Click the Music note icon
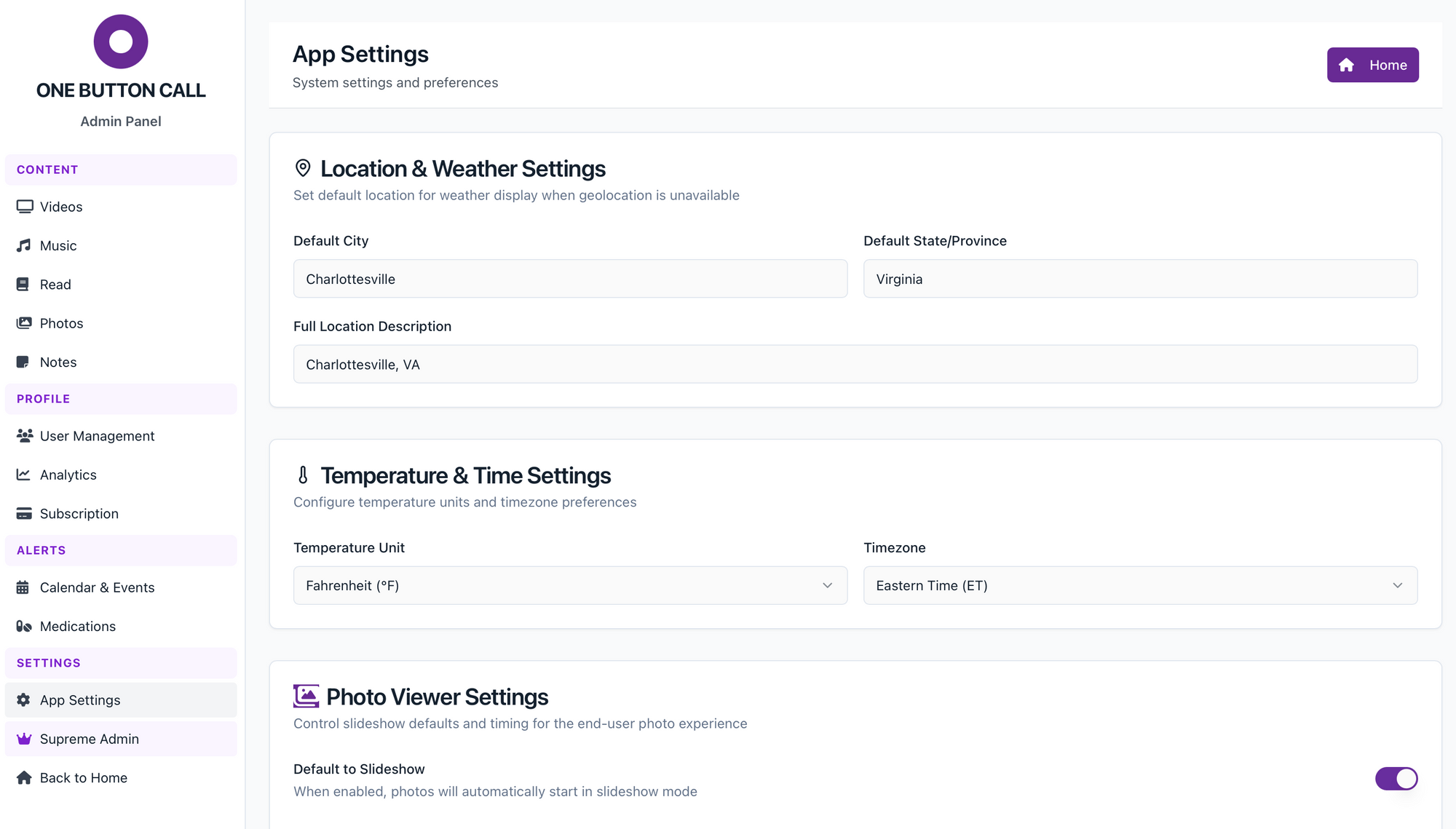 coord(24,245)
